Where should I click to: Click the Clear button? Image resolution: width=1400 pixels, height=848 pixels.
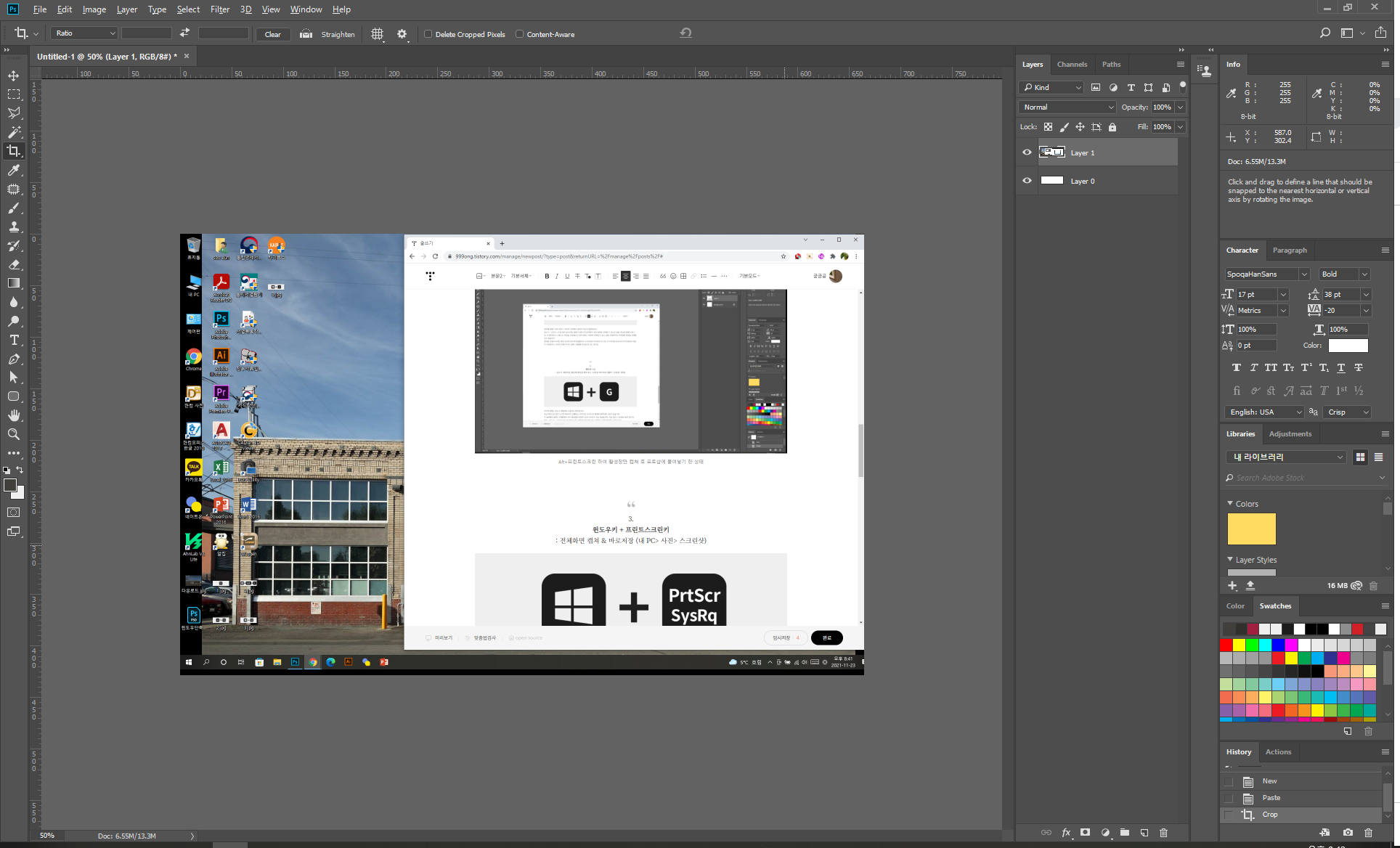click(x=273, y=34)
